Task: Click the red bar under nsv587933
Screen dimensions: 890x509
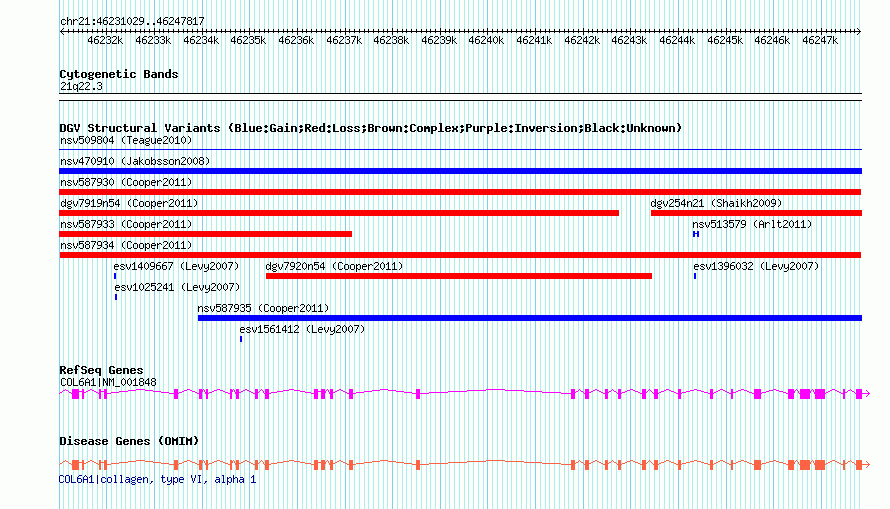Action: tap(205, 234)
